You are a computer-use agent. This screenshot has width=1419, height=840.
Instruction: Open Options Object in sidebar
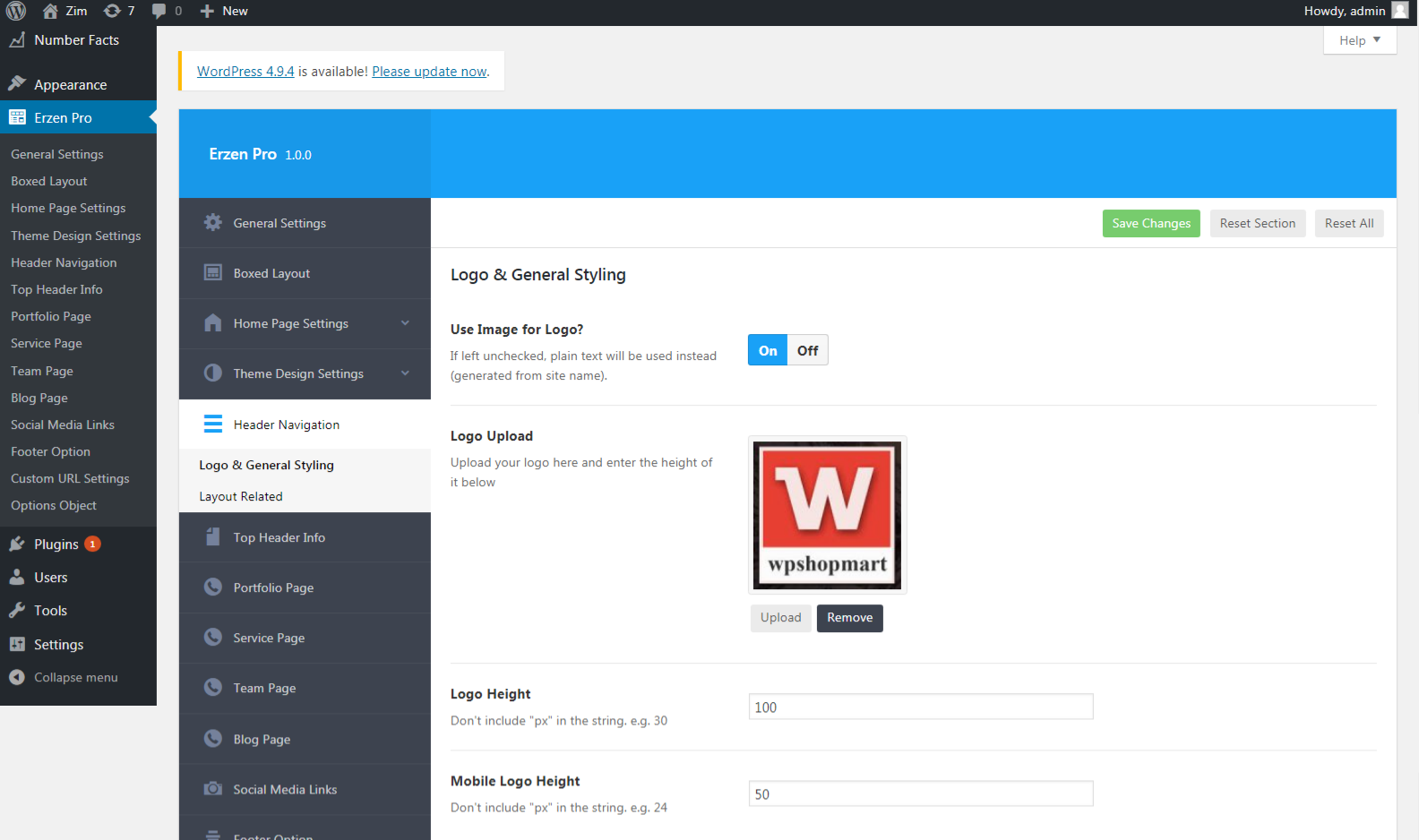(x=54, y=505)
